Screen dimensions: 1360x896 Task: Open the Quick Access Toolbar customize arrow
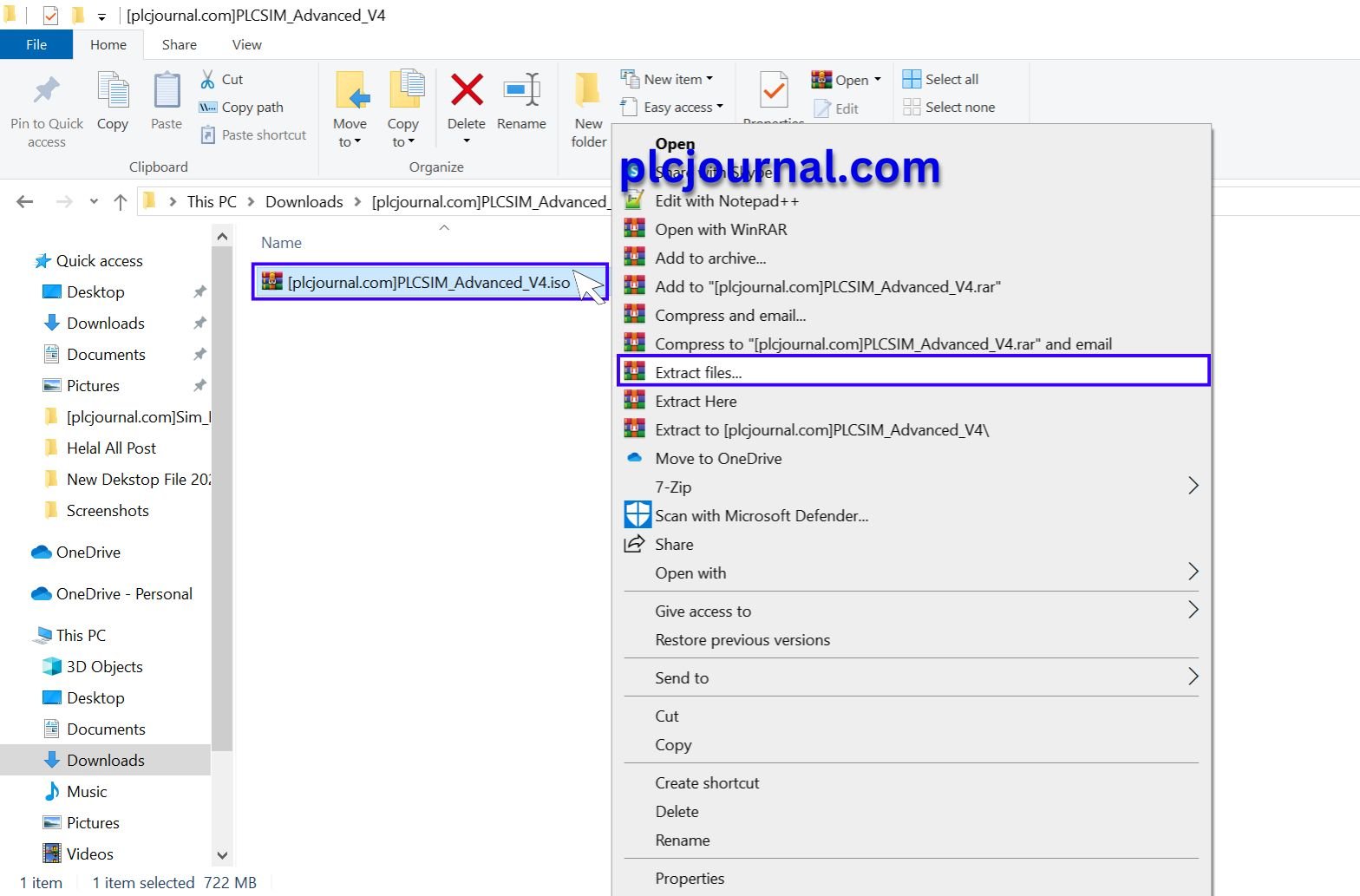tap(101, 16)
